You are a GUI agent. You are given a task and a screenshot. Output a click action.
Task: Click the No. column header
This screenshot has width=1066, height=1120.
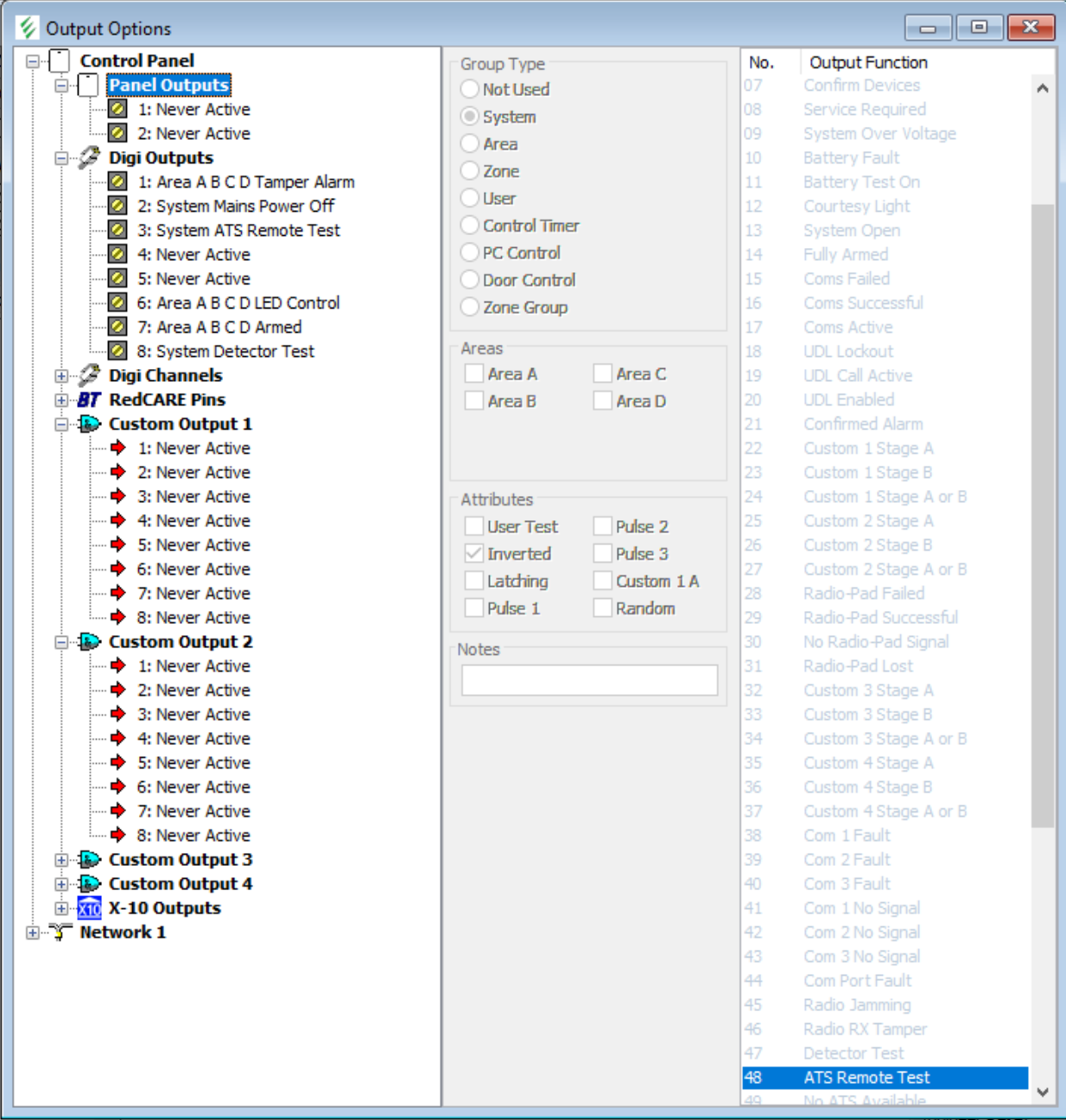point(761,62)
